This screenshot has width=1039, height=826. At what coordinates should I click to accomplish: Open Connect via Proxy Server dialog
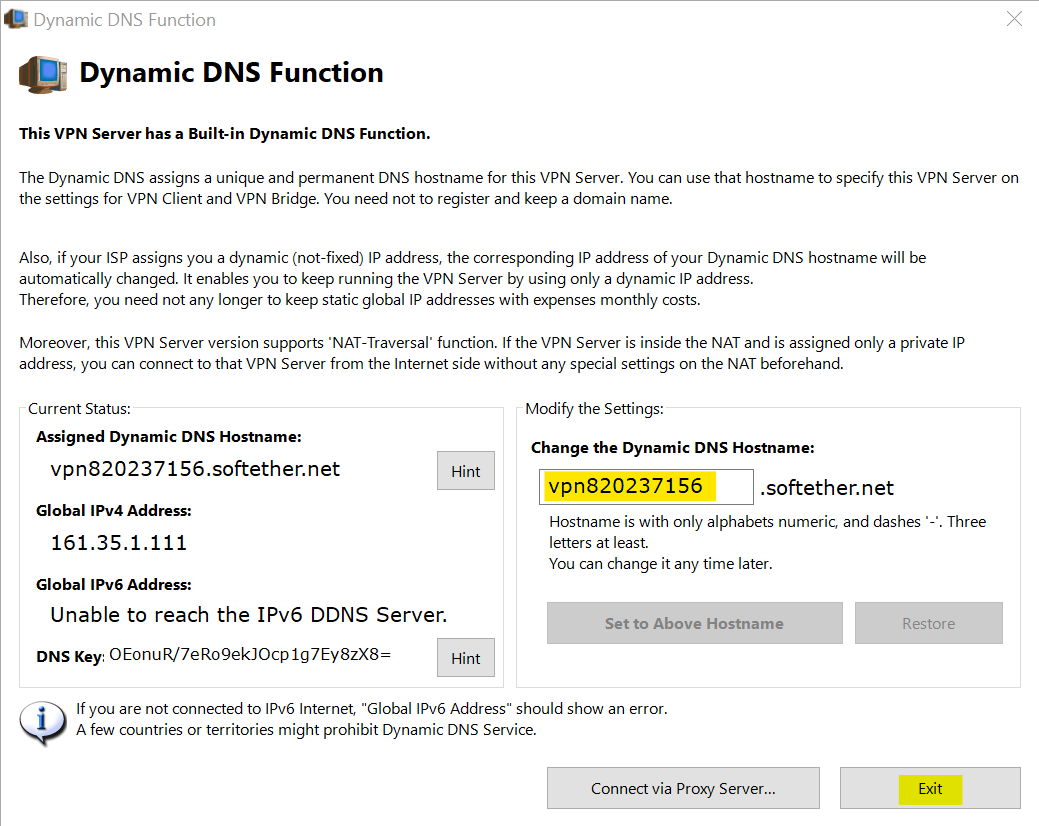[683, 788]
